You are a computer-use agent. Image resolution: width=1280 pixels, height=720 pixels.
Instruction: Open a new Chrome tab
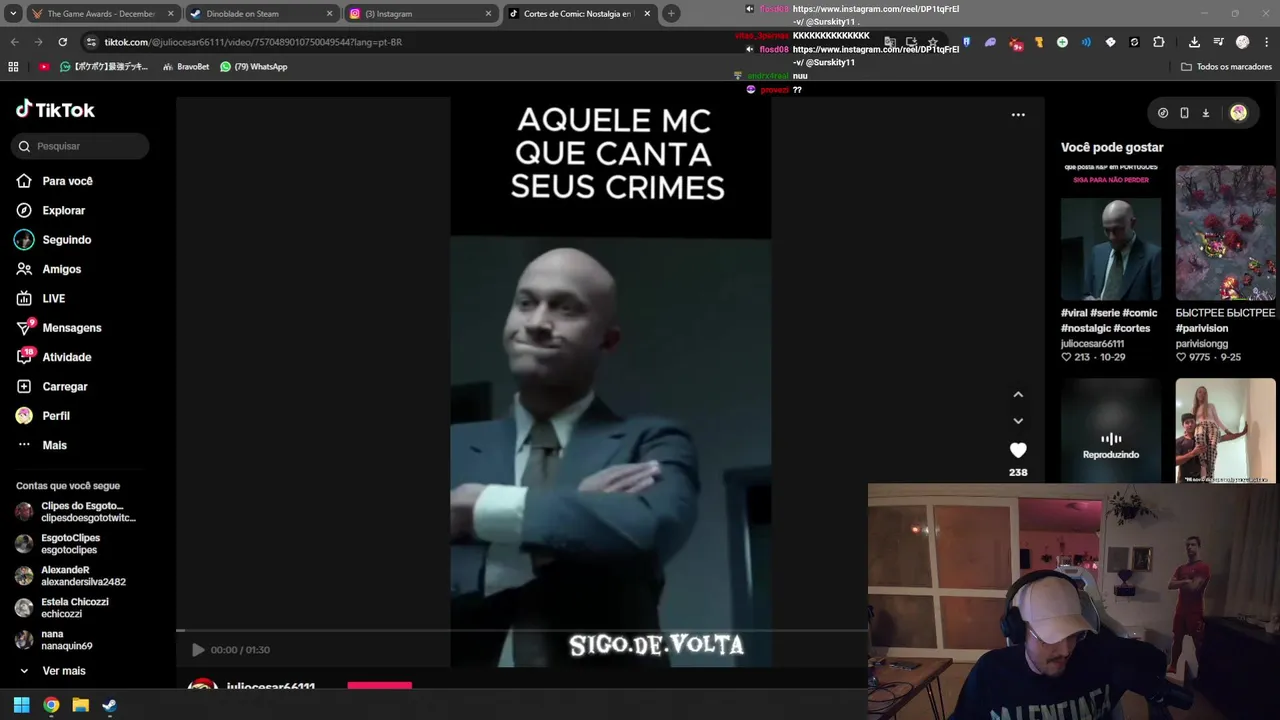671,14
